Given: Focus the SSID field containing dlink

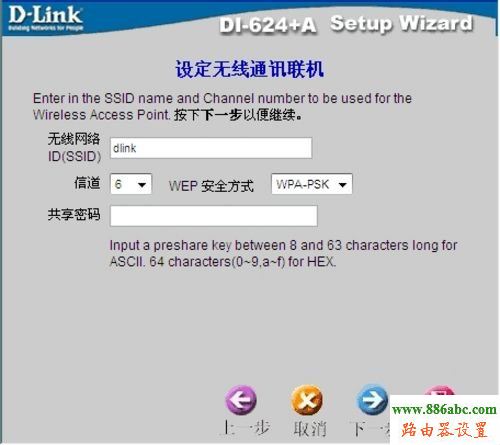Looking at the screenshot, I should (x=211, y=148).
